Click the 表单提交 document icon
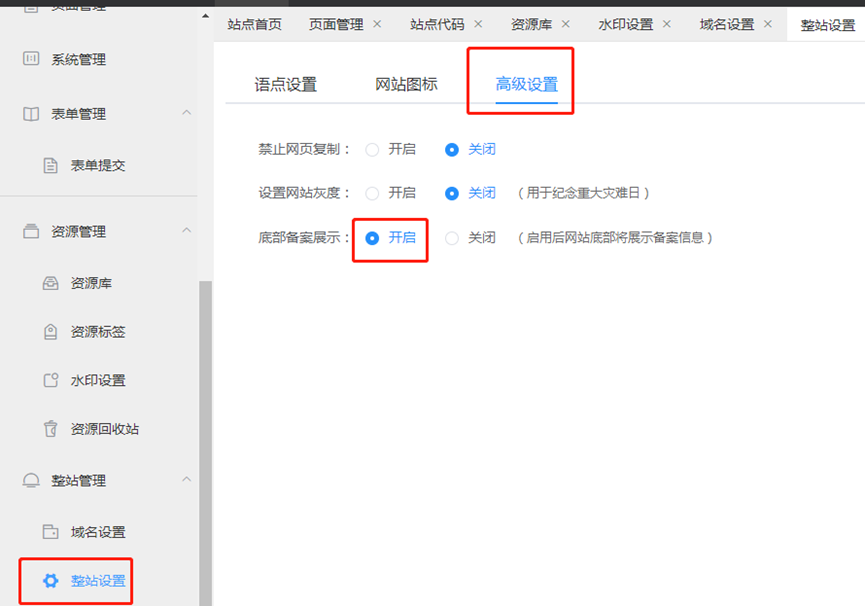 [50, 166]
